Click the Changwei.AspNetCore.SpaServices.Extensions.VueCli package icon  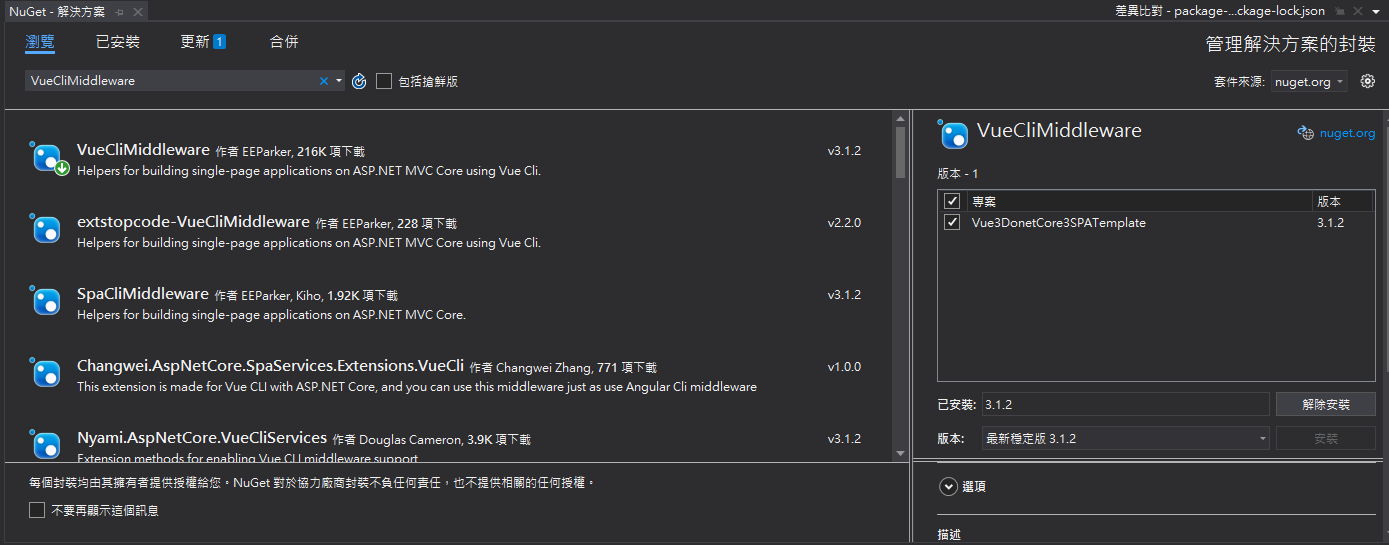pyautogui.click(x=46, y=374)
